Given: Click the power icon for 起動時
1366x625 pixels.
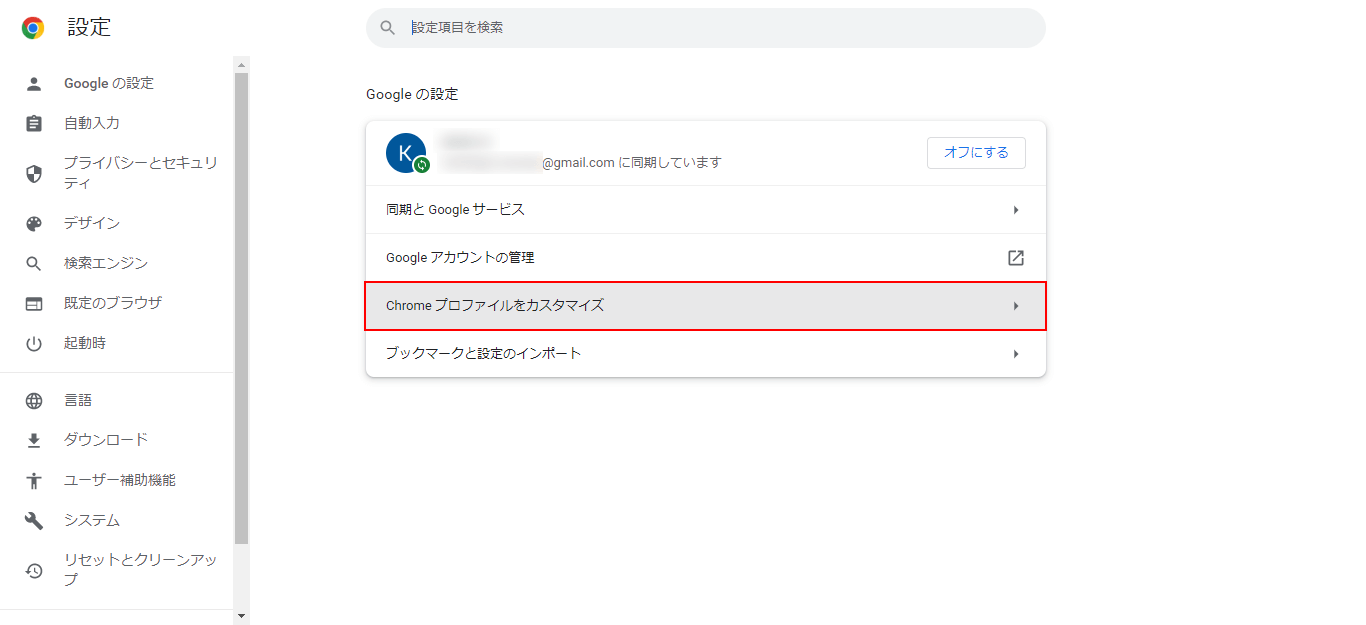Looking at the screenshot, I should (x=34, y=344).
